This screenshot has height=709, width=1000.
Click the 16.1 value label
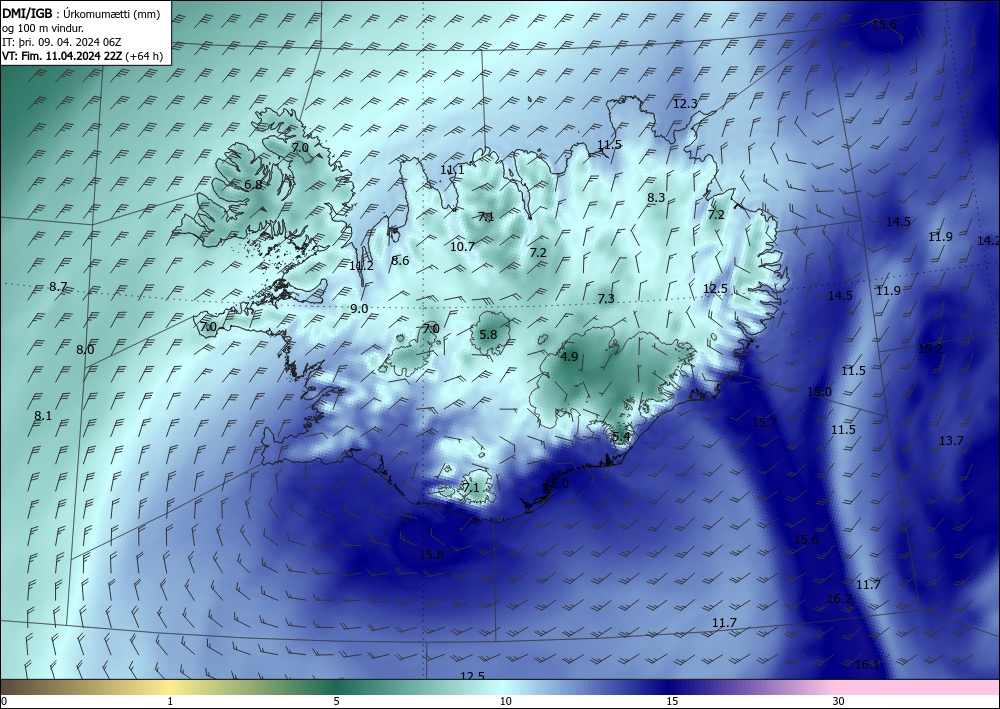[867, 665]
